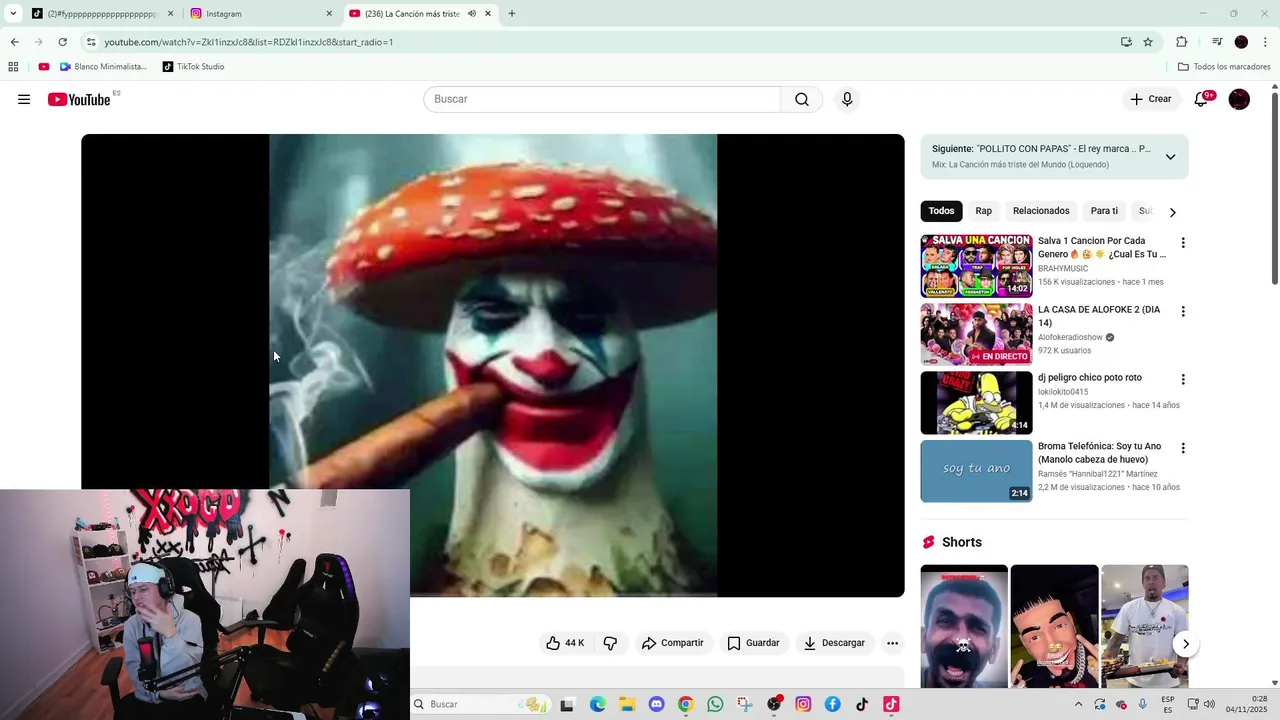The image size is (1280, 720).
Task: Open dj peligro chico poto roto title
Action: click(x=1090, y=378)
